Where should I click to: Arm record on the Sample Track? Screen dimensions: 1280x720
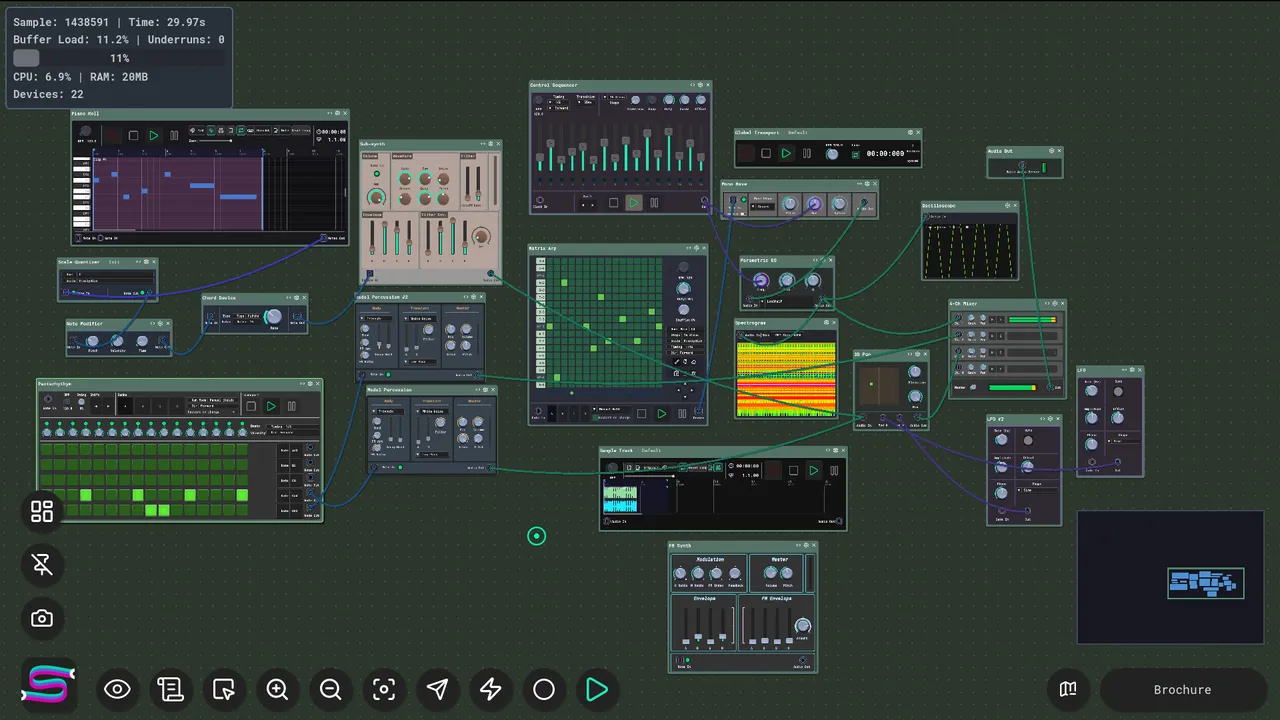click(773, 470)
